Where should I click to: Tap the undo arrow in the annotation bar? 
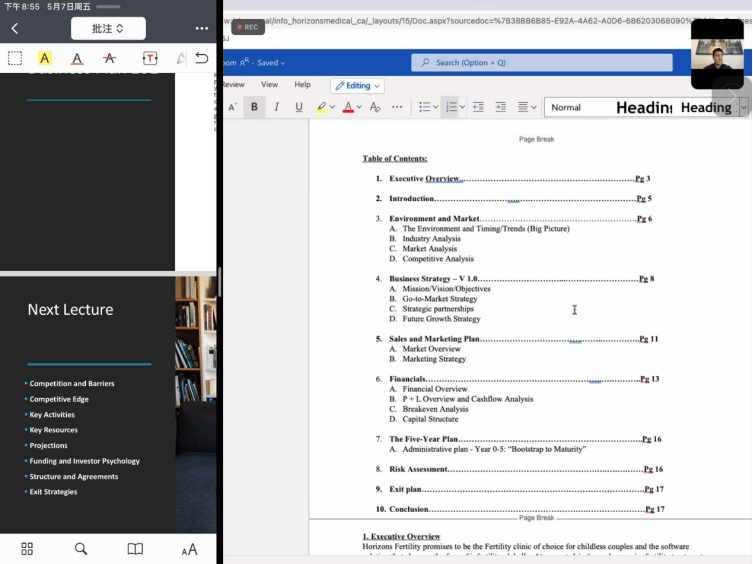coord(202,58)
